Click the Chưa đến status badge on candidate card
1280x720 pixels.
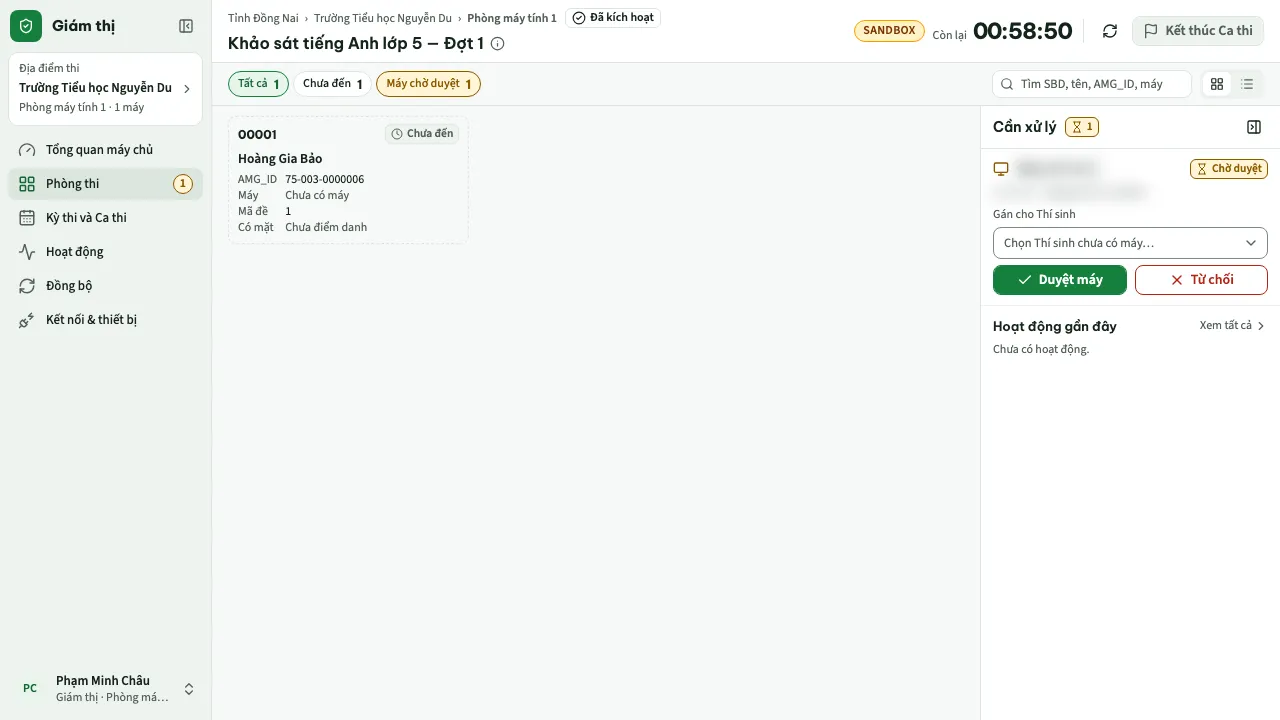coord(422,134)
